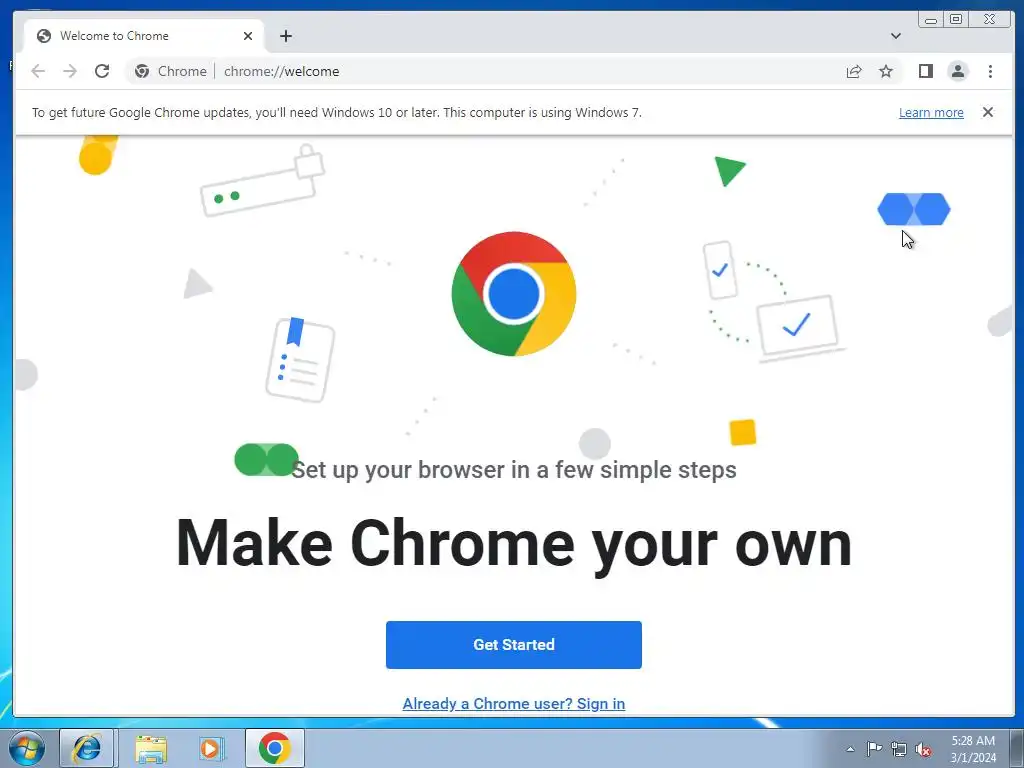Select the Welcome to Chrome tab
The width and height of the screenshot is (1024, 768).
144,36
